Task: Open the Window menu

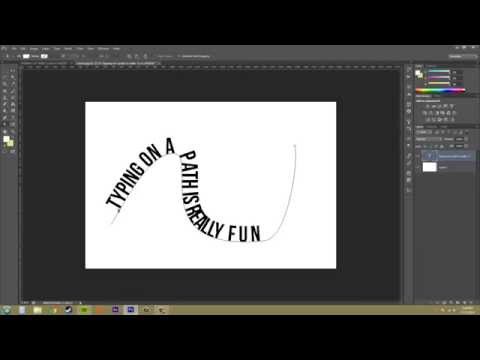Action: (103, 49)
